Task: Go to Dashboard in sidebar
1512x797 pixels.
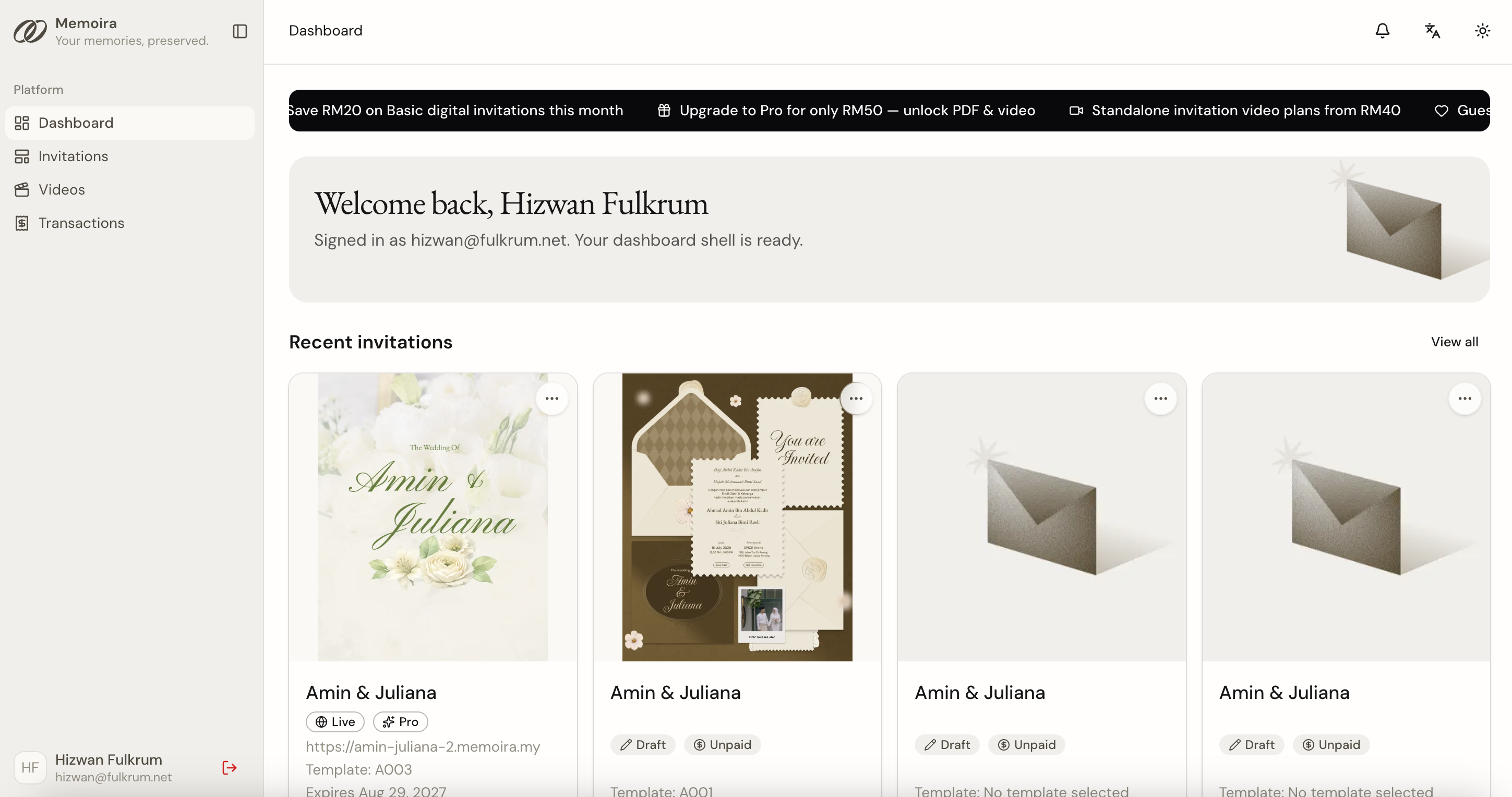Action: point(130,123)
